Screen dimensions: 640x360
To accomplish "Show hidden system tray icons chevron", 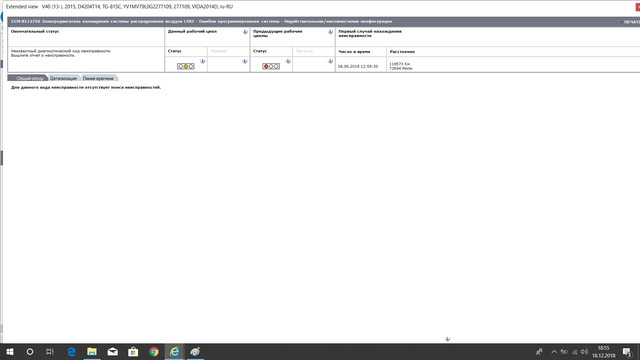I will (x=554, y=351).
